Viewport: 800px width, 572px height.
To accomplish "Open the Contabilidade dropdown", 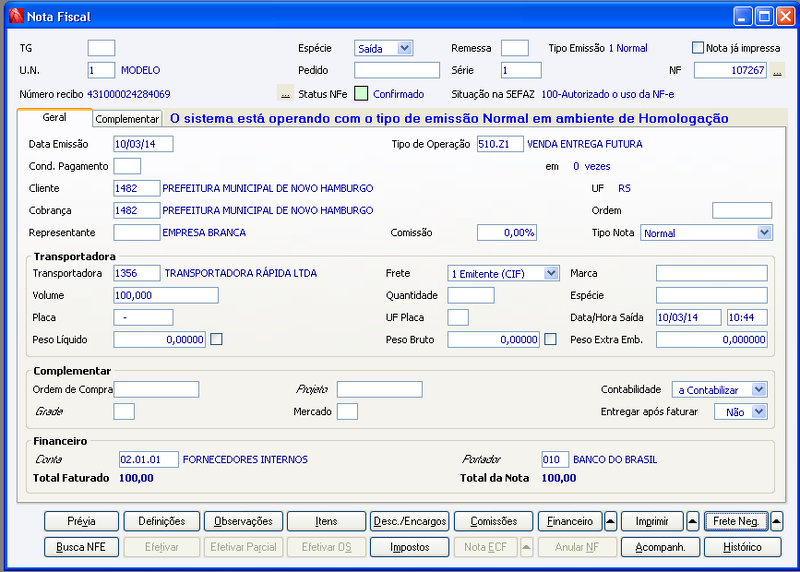I will click(x=719, y=390).
